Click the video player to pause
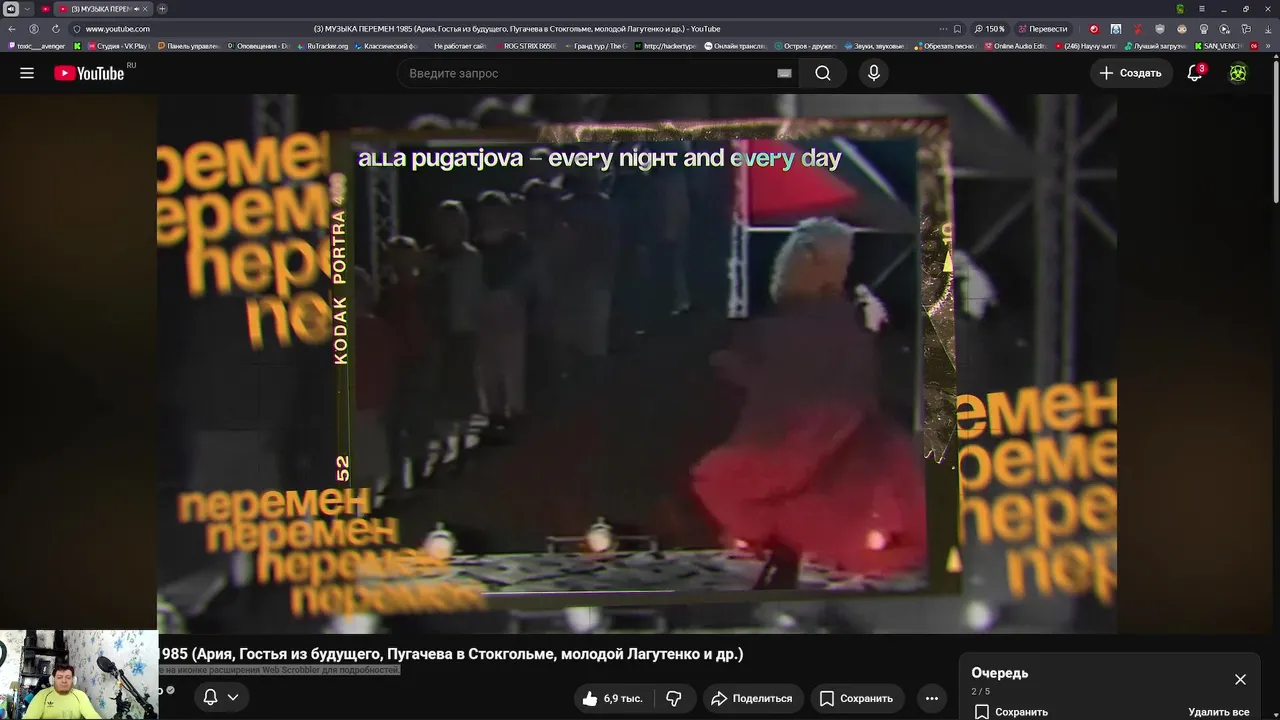Image resolution: width=1280 pixels, height=720 pixels. point(637,364)
